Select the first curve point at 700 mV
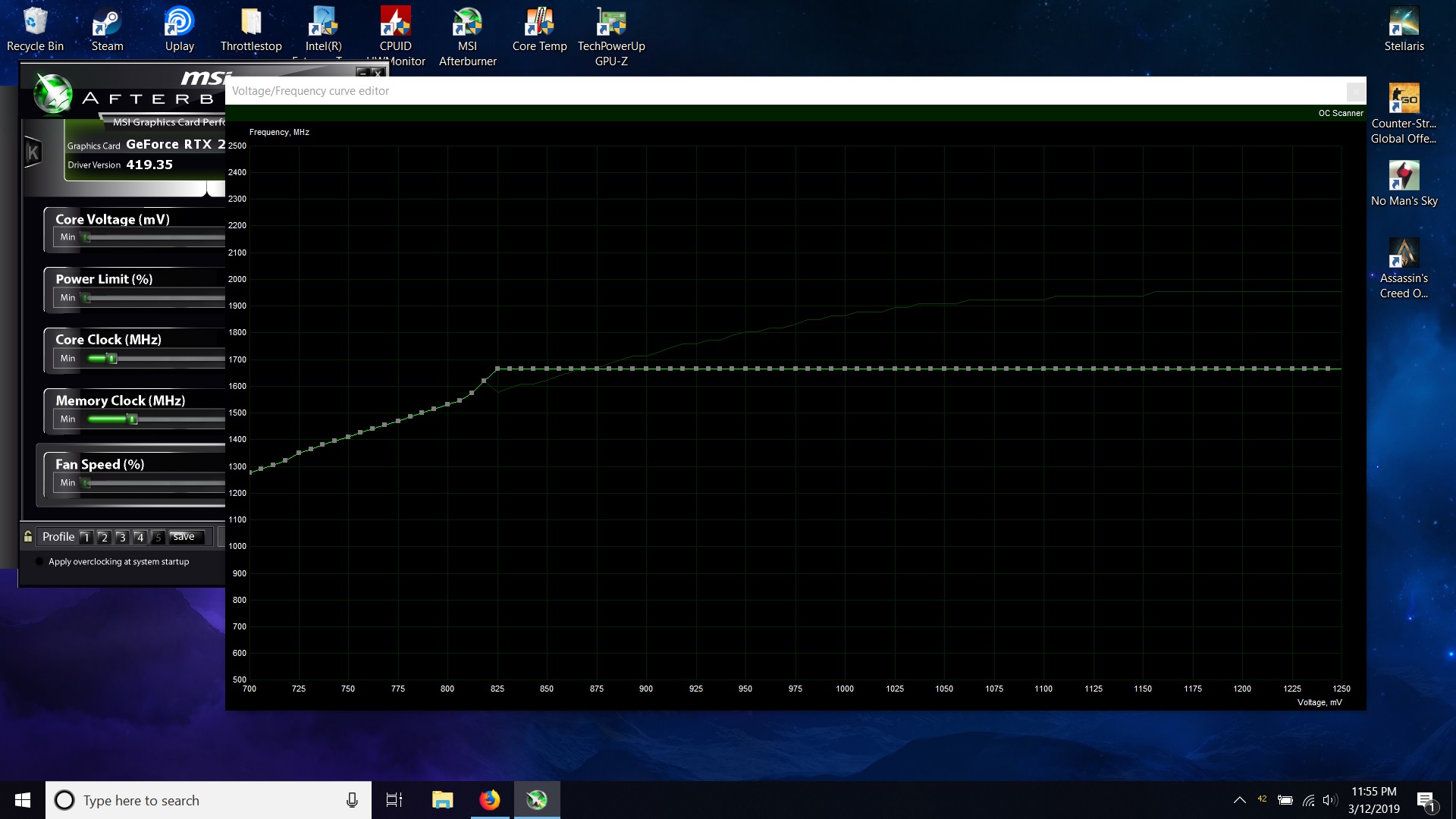 250,472
